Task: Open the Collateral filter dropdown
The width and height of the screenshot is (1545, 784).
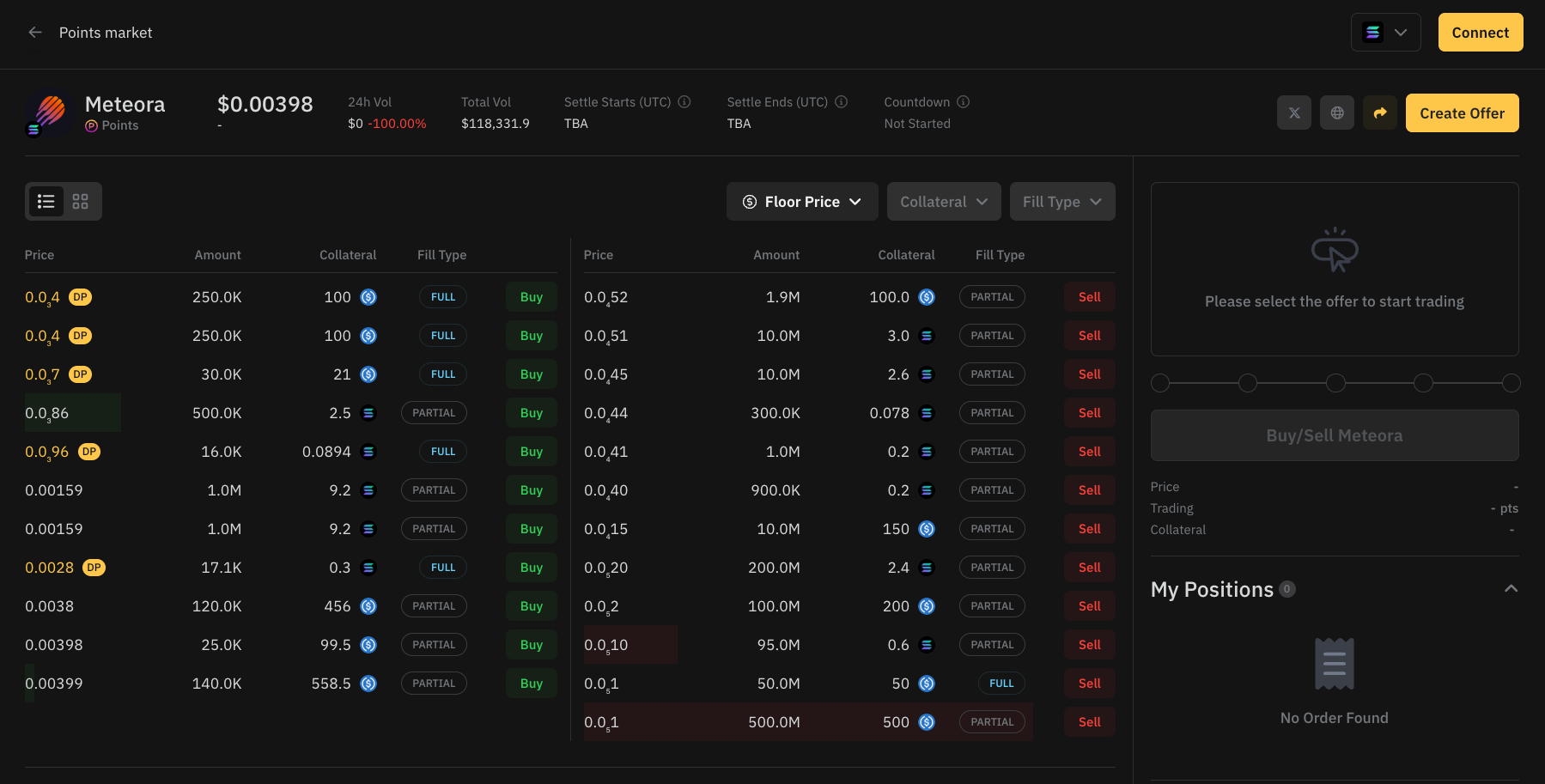Action: (x=944, y=202)
